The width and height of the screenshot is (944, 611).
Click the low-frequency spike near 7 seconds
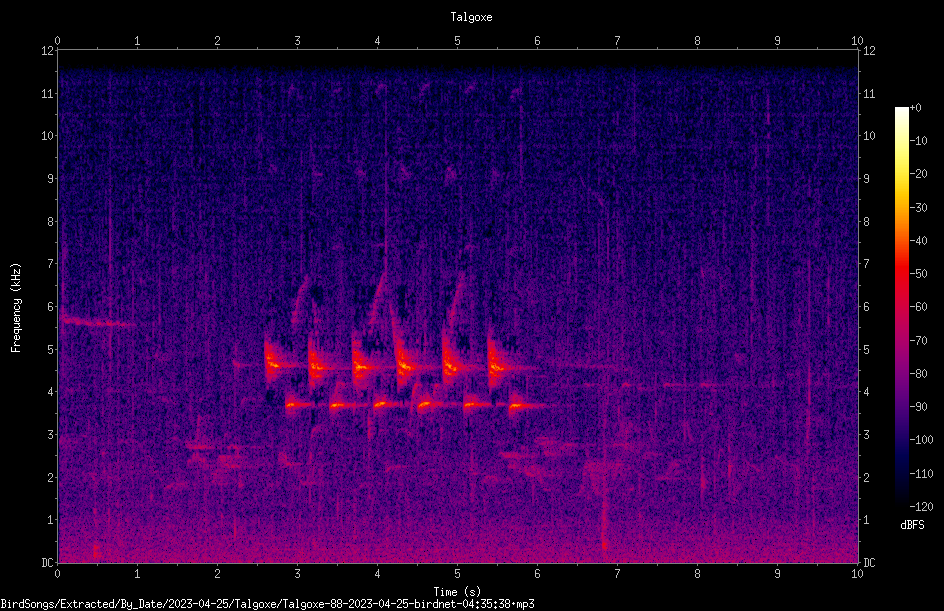[x=604, y=530]
